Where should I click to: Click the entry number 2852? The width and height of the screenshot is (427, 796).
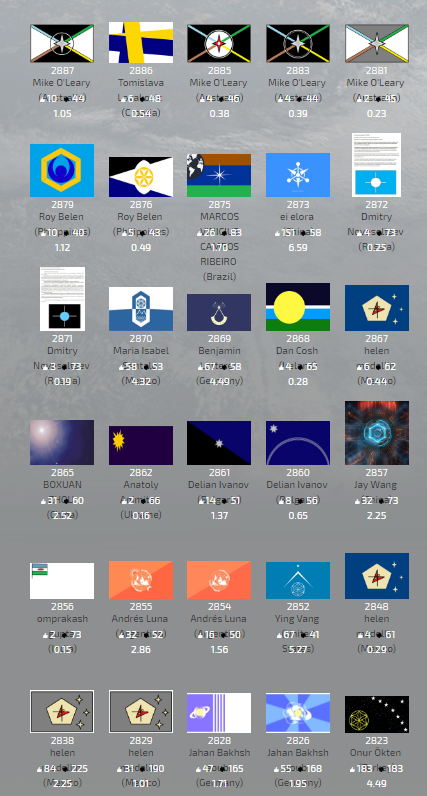click(x=298, y=607)
